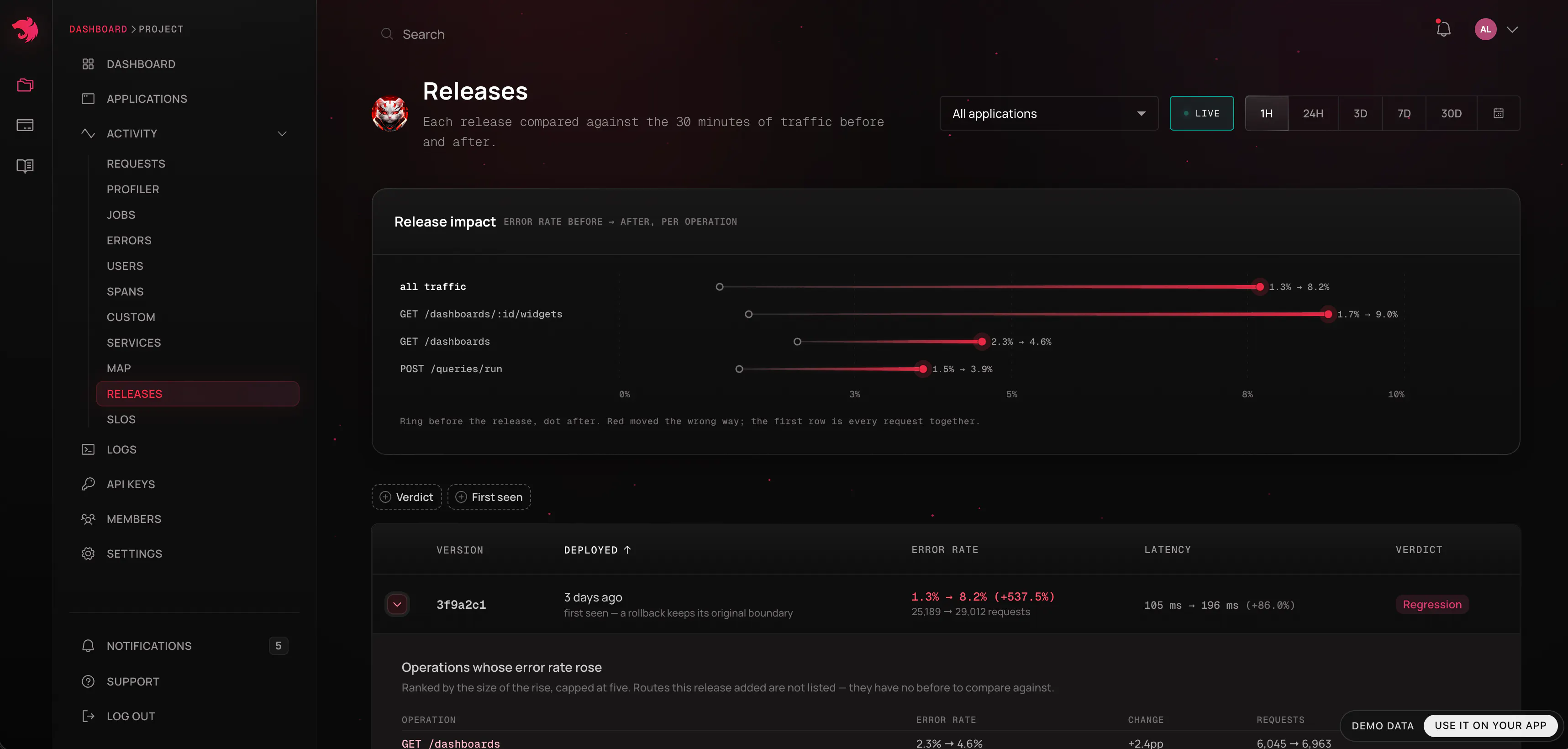The image size is (1568, 749).
Task: Add a Verdict filter
Action: pos(406,497)
